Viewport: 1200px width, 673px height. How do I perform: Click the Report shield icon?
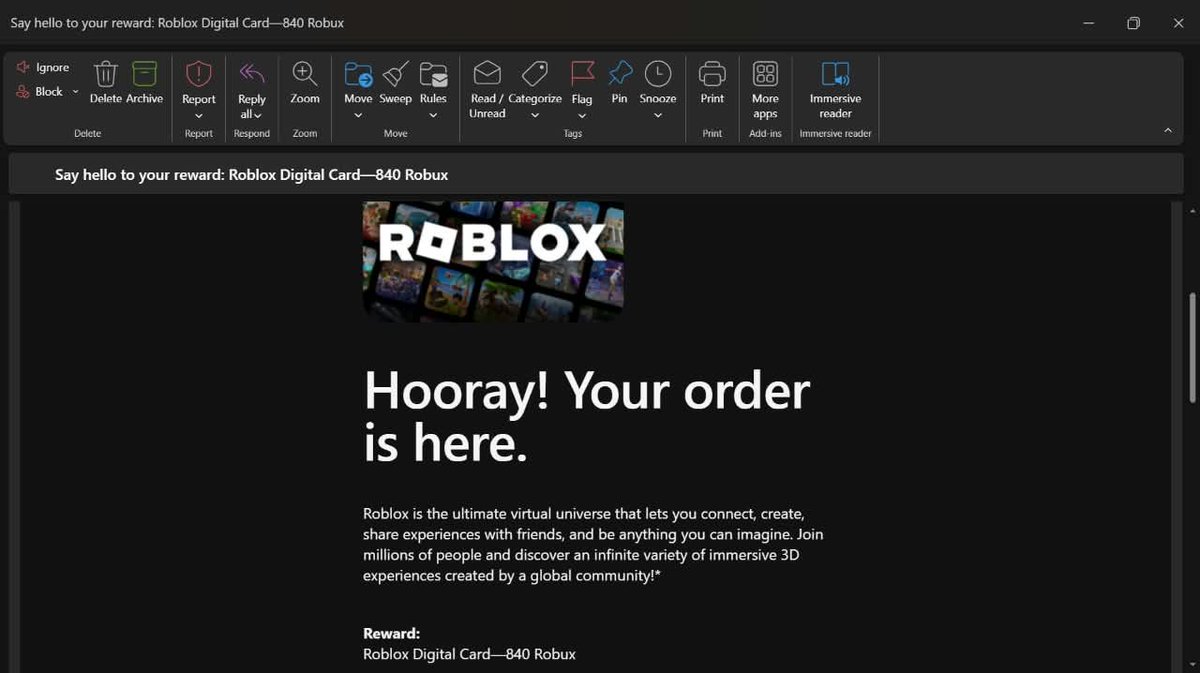pyautogui.click(x=199, y=74)
